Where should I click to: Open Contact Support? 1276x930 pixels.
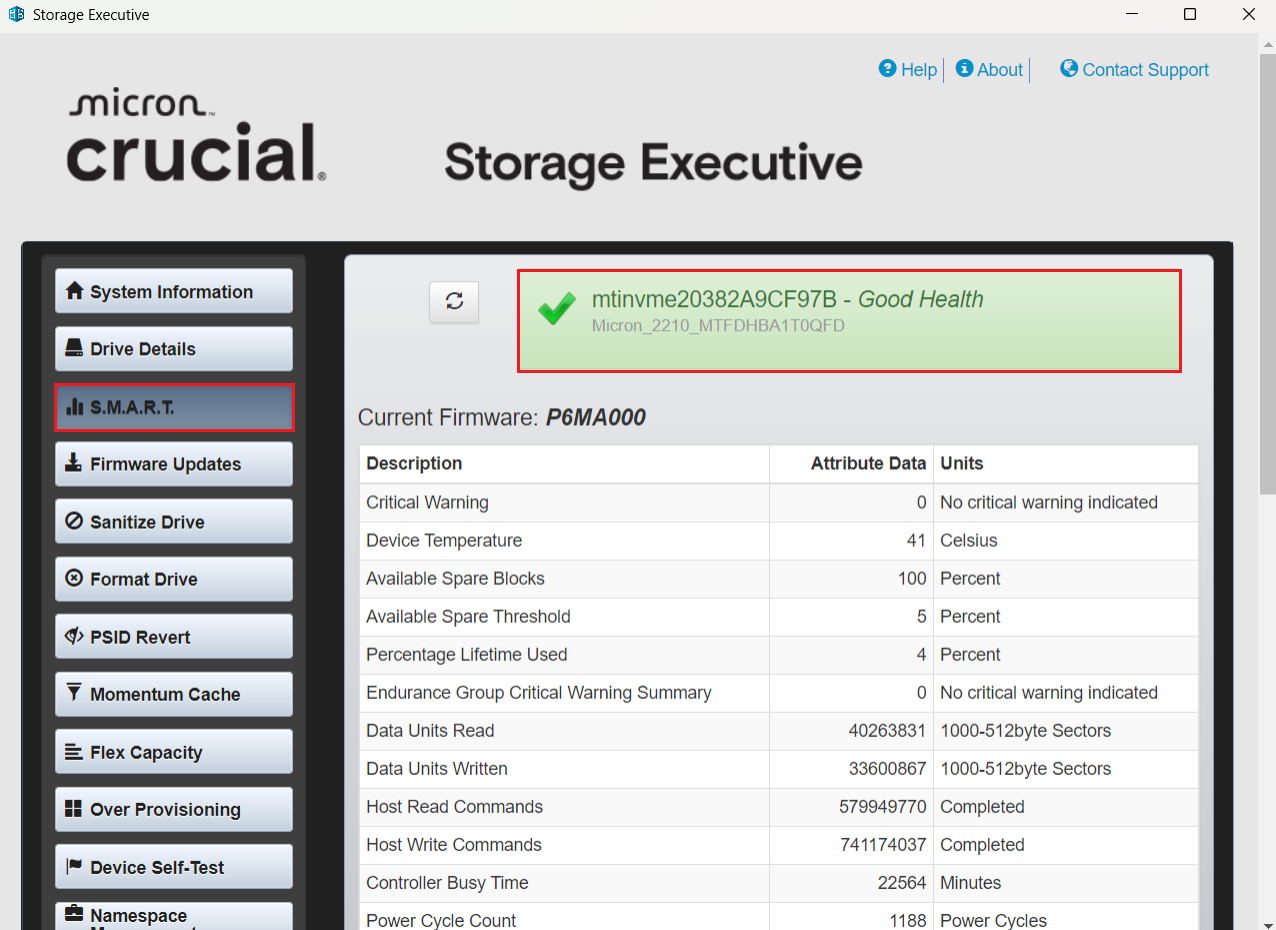coord(1134,69)
